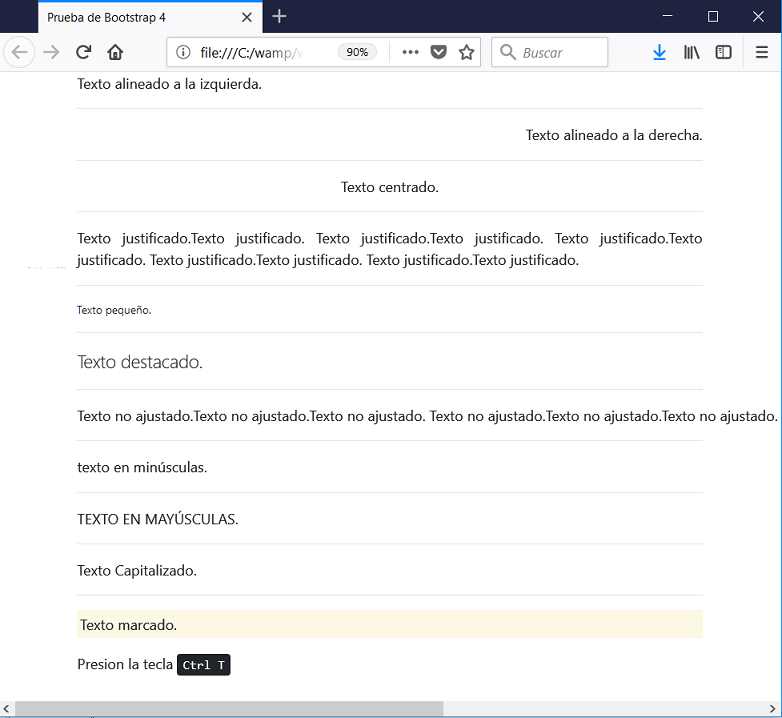Open the Firefox hamburger menu

tap(762, 52)
